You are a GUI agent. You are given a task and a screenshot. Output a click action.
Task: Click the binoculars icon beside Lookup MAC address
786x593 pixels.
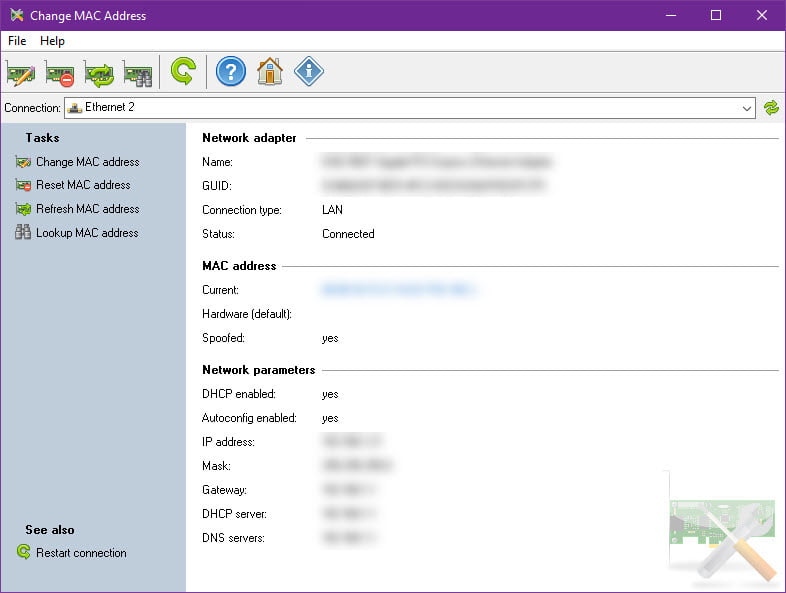tap(23, 232)
